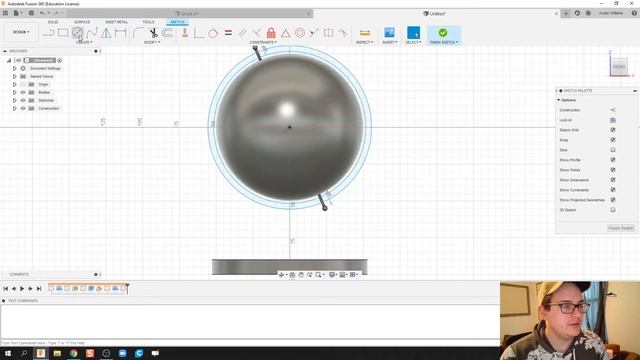The height and width of the screenshot is (360, 640).
Task: Select the Spline sketch tool
Action: click(x=92, y=33)
